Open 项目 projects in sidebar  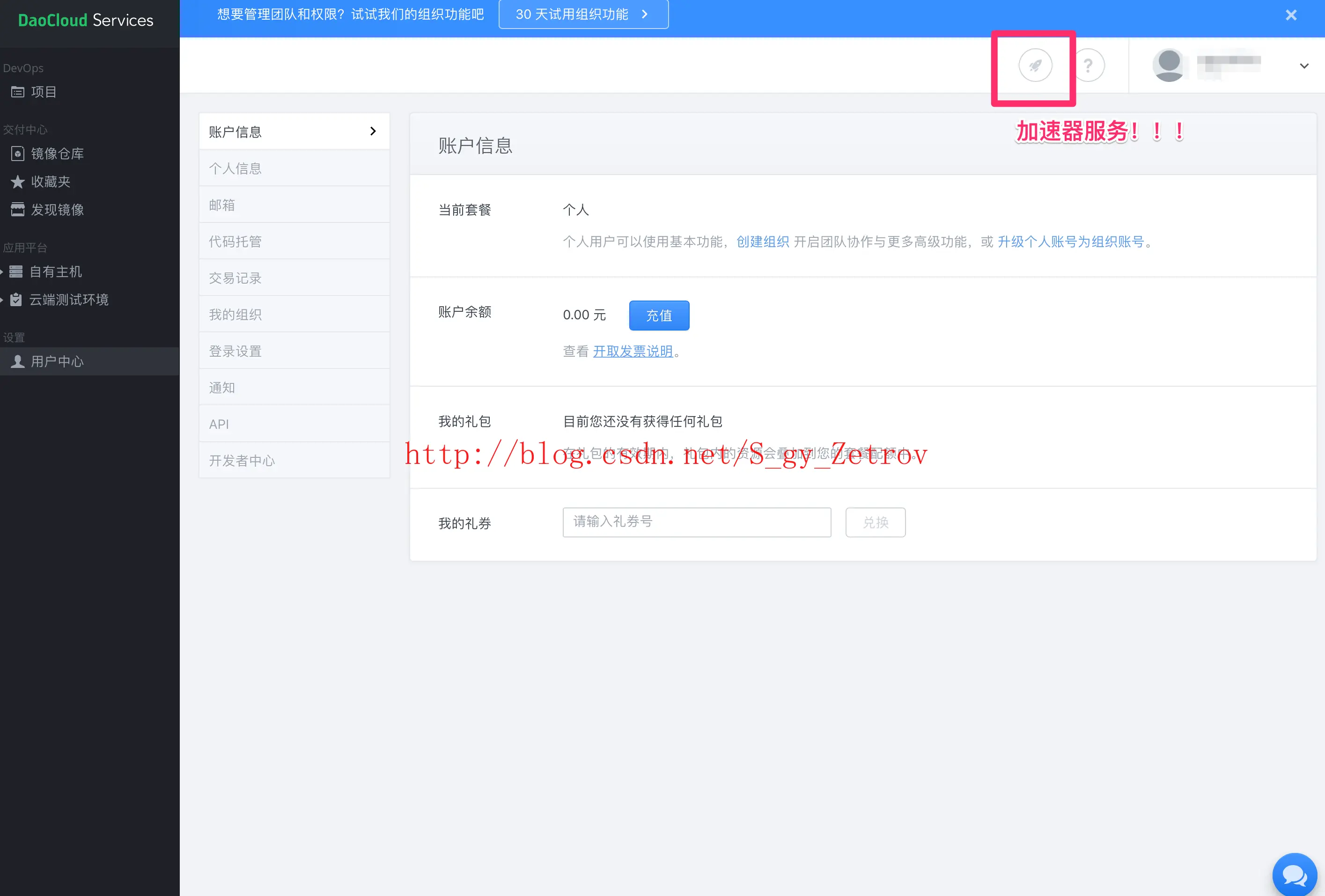click(44, 92)
